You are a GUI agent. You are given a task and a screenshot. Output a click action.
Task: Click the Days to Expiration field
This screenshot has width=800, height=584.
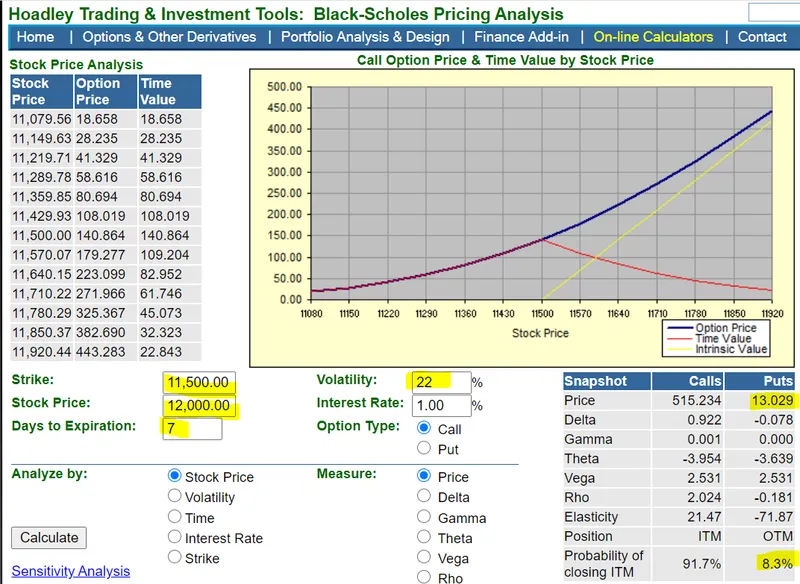pyautogui.click(x=192, y=428)
